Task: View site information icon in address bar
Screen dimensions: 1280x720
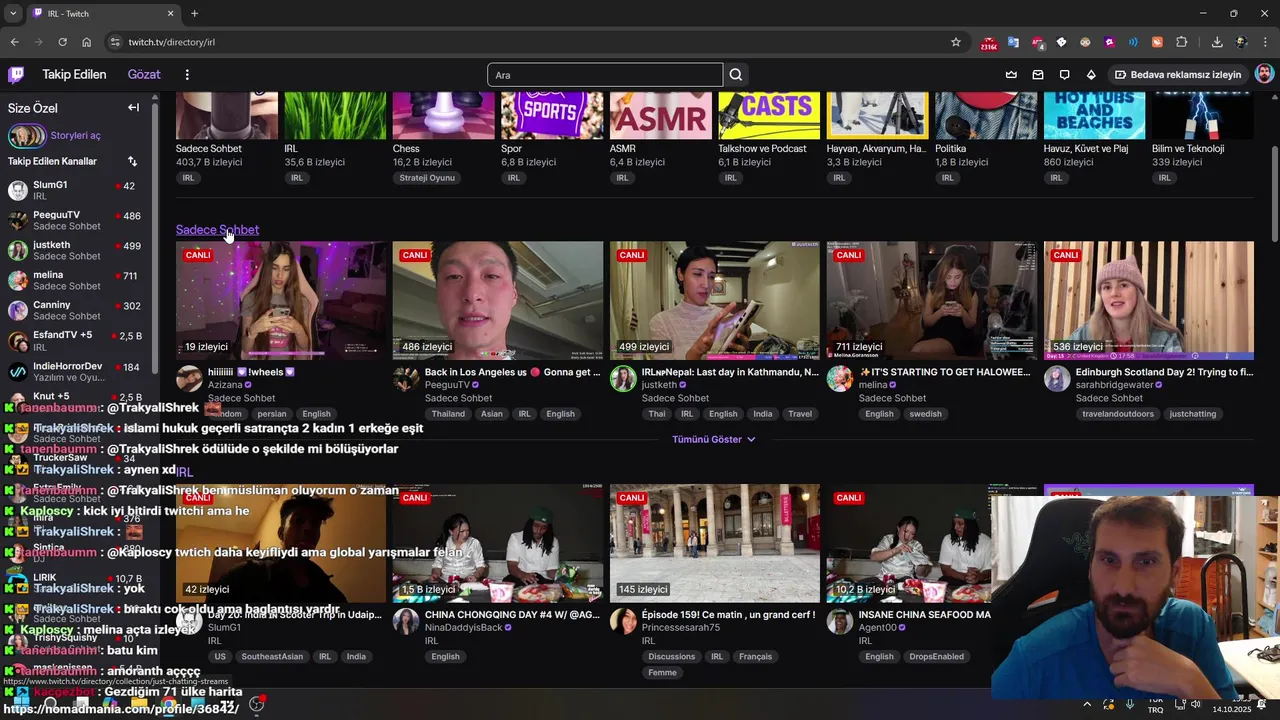Action: [x=115, y=42]
